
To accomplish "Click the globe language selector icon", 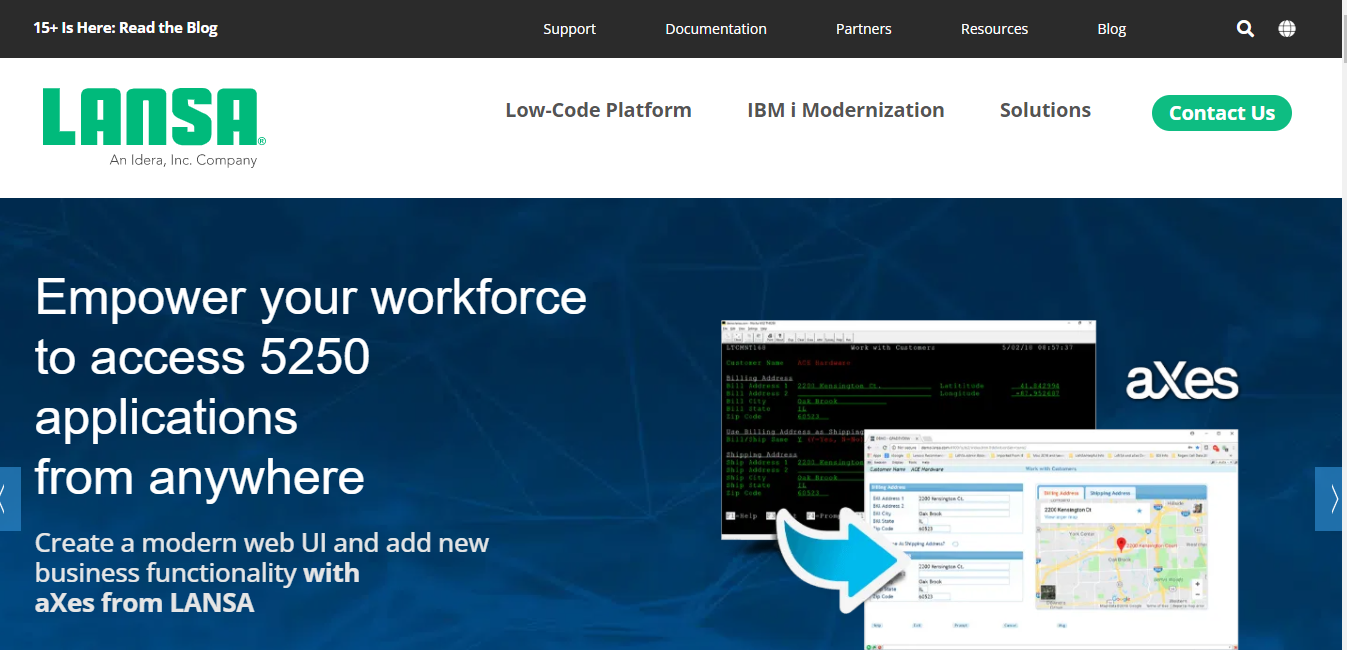I will [x=1287, y=29].
